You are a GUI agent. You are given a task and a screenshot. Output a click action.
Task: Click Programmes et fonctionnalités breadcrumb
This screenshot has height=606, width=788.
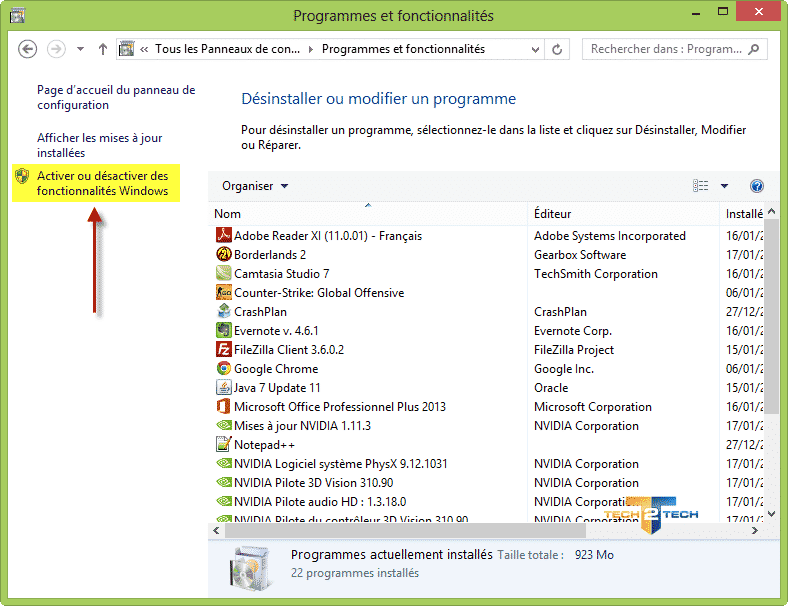(x=403, y=49)
